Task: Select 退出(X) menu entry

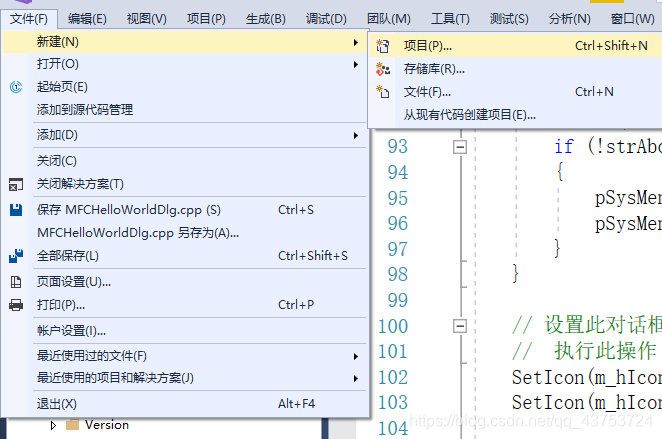Action: (185, 404)
